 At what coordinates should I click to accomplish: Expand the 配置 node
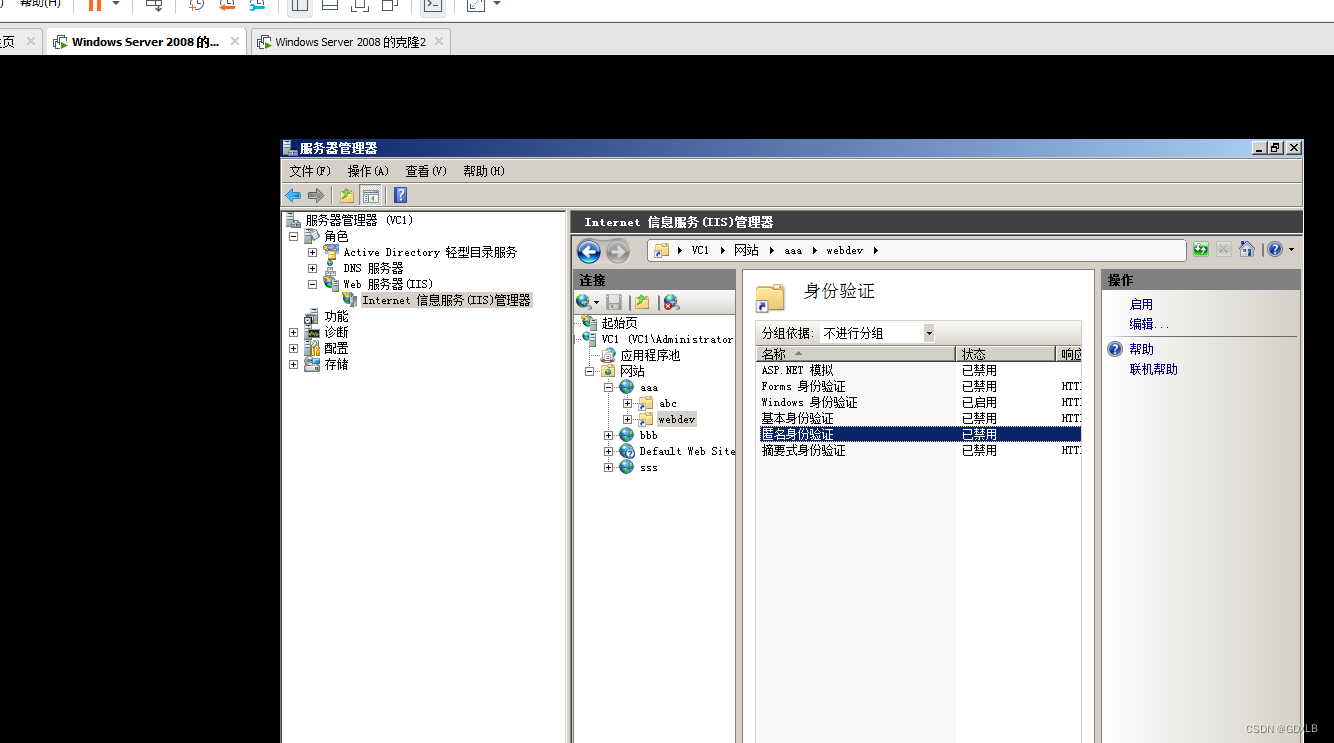(294, 349)
